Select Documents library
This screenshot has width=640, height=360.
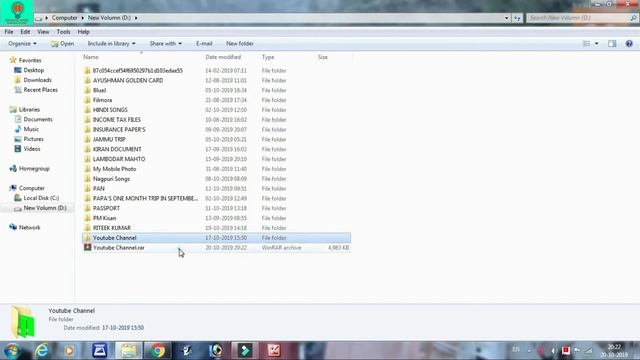coord(38,119)
